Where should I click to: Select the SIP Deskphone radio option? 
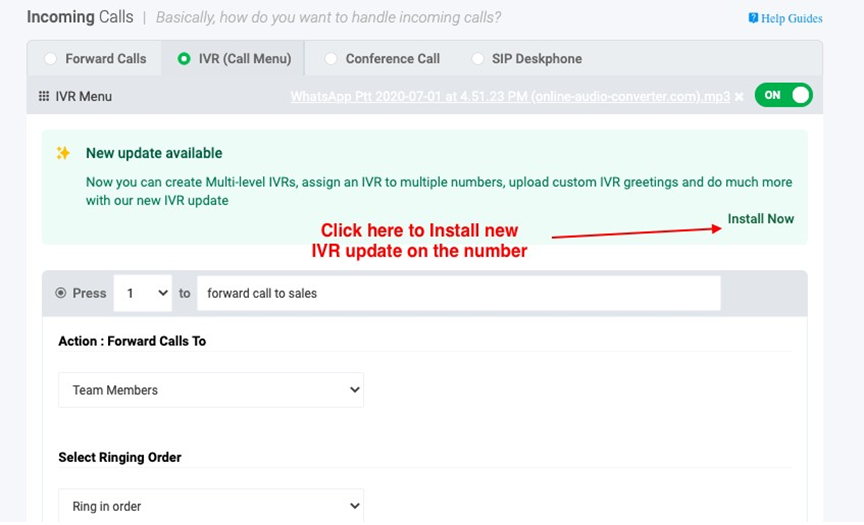477,58
